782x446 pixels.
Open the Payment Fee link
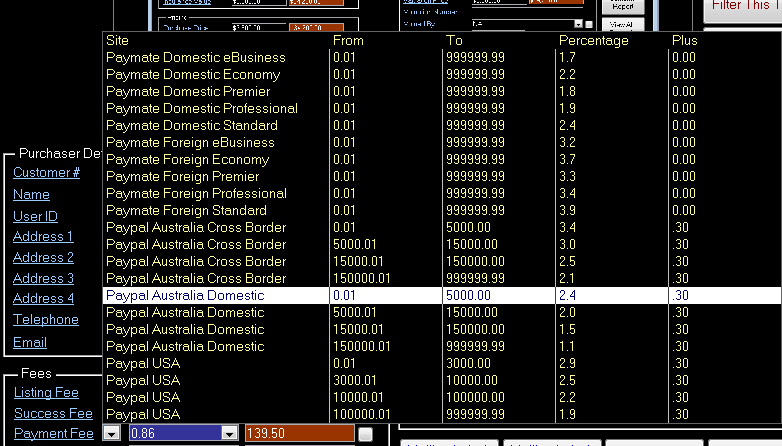(54, 434)
